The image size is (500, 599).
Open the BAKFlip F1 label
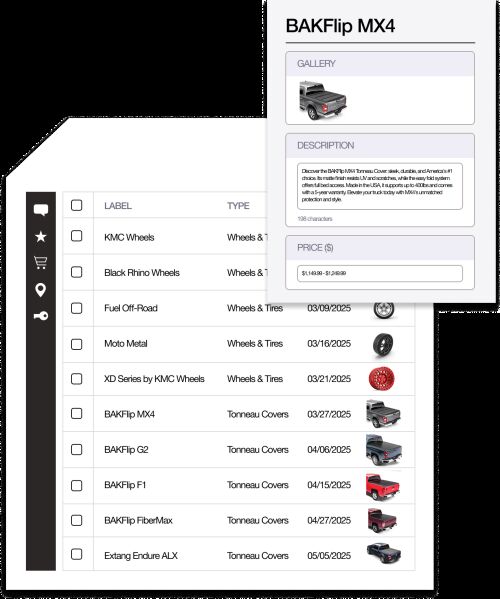(125, 485)
